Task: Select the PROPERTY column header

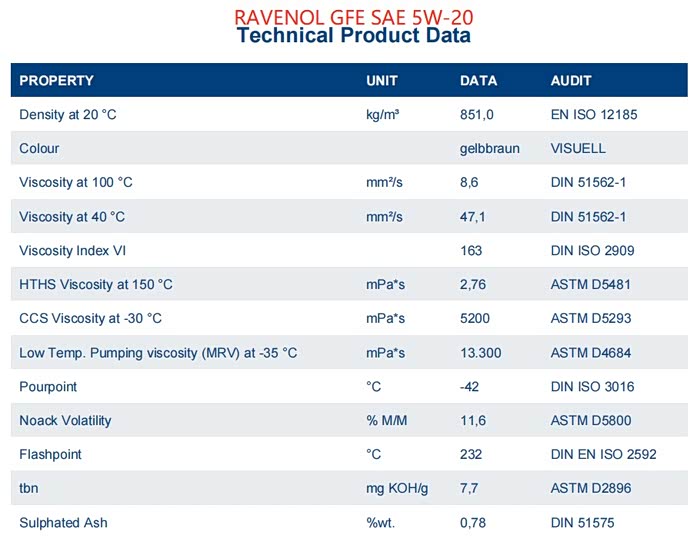Action: [x=56, y=80]
